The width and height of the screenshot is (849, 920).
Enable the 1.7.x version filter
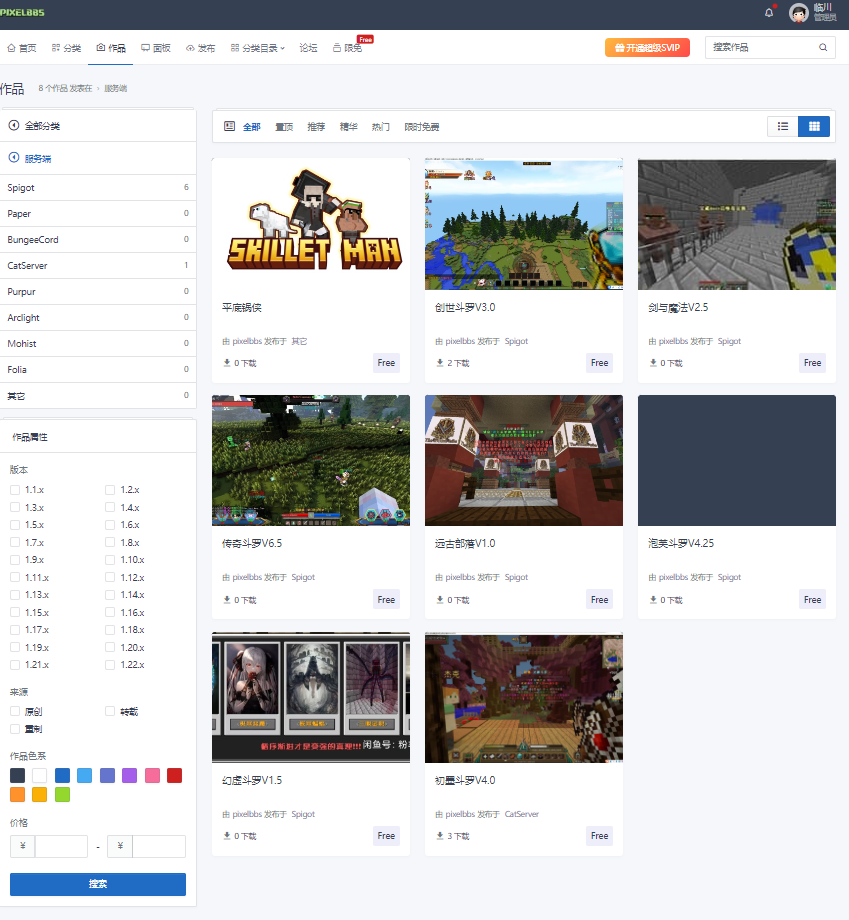tap(15, 543)
